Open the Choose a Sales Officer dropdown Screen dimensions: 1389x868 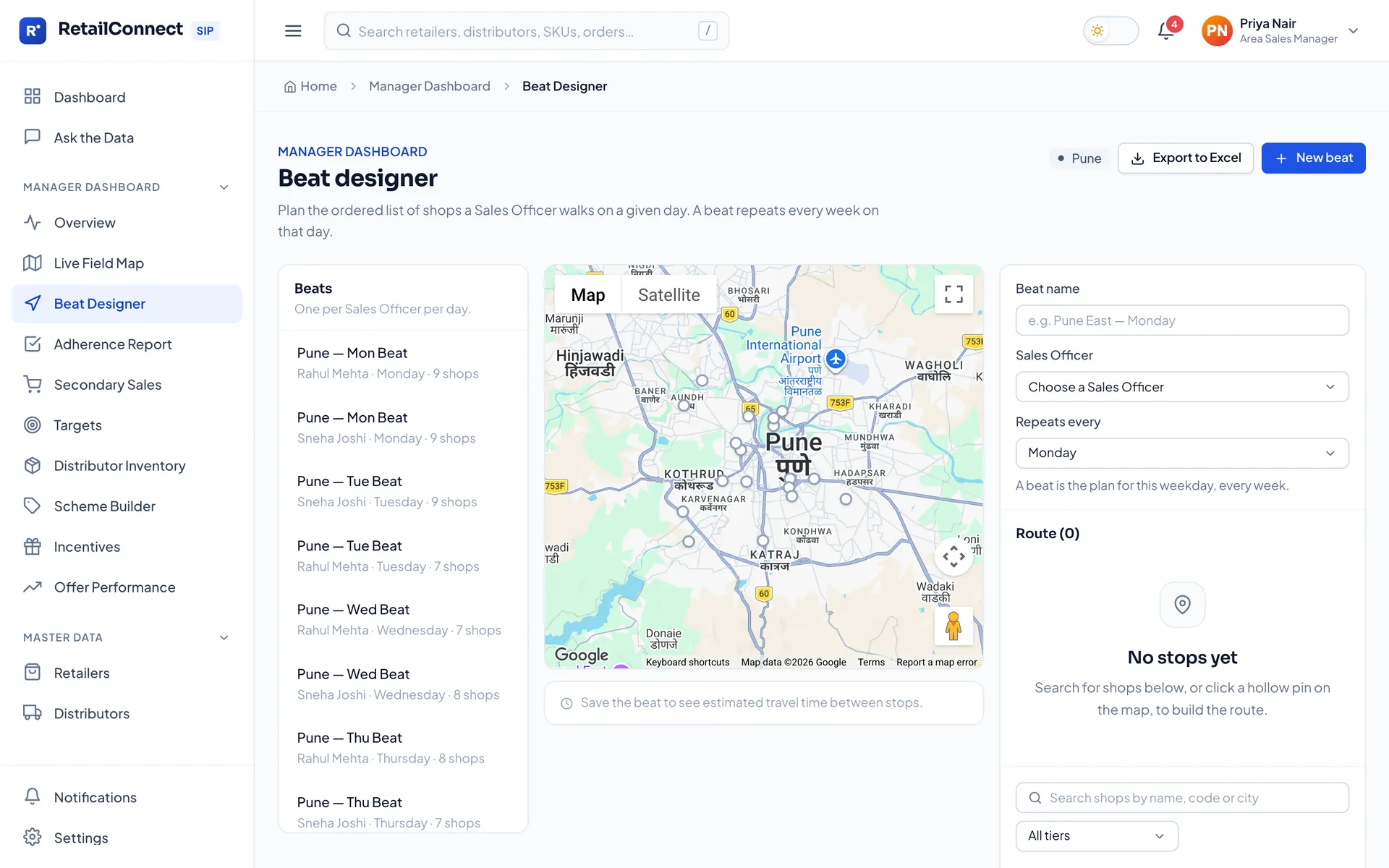(x=1182, y=387)
